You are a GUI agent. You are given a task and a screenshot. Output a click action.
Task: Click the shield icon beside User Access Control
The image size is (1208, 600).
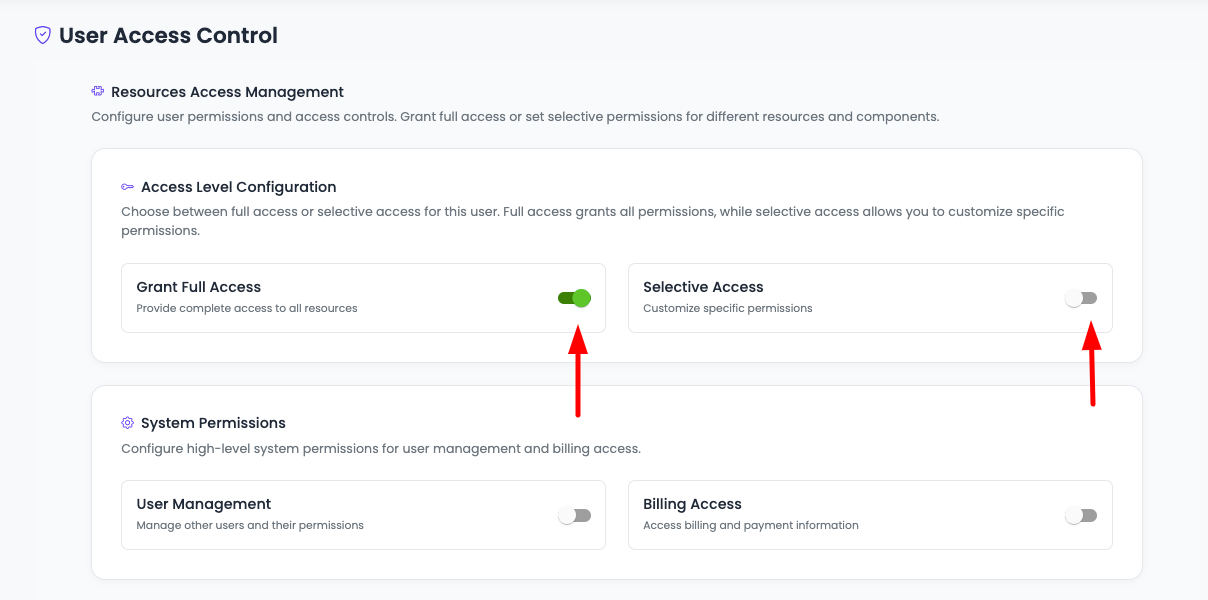click(42, 36)
